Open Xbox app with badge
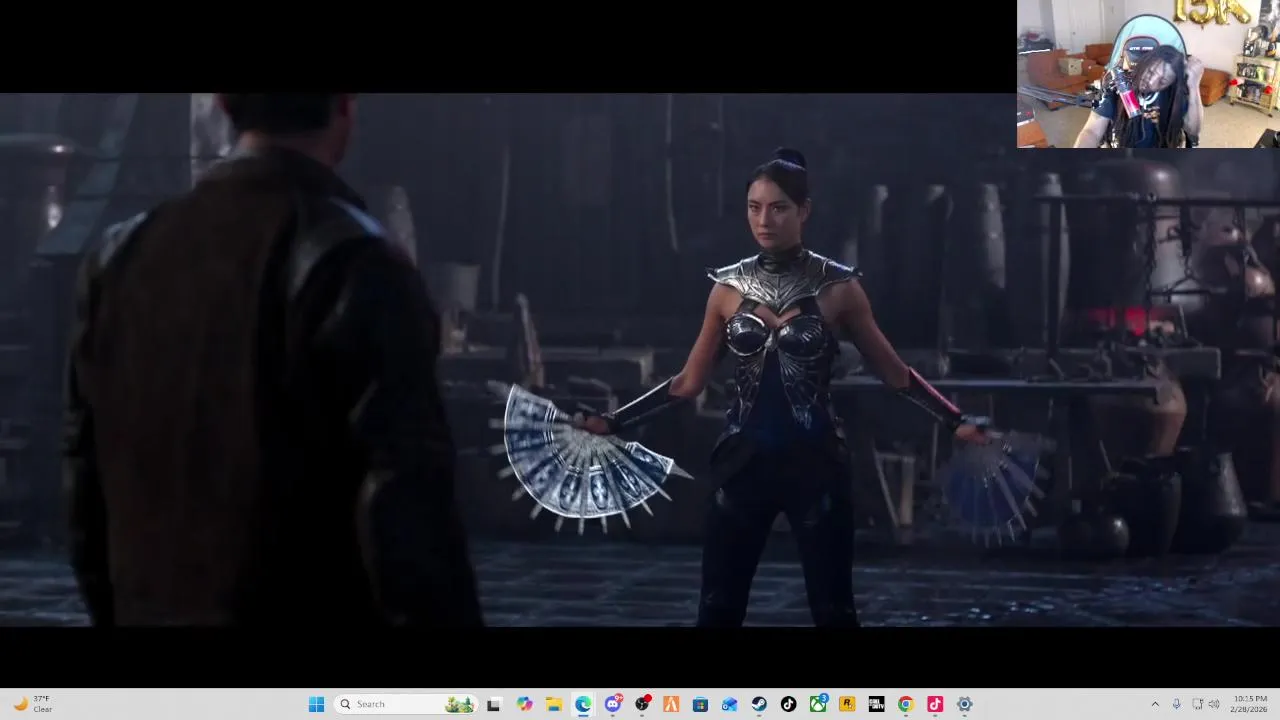The height and width of the screenshot is (720, 1280). 818,704
